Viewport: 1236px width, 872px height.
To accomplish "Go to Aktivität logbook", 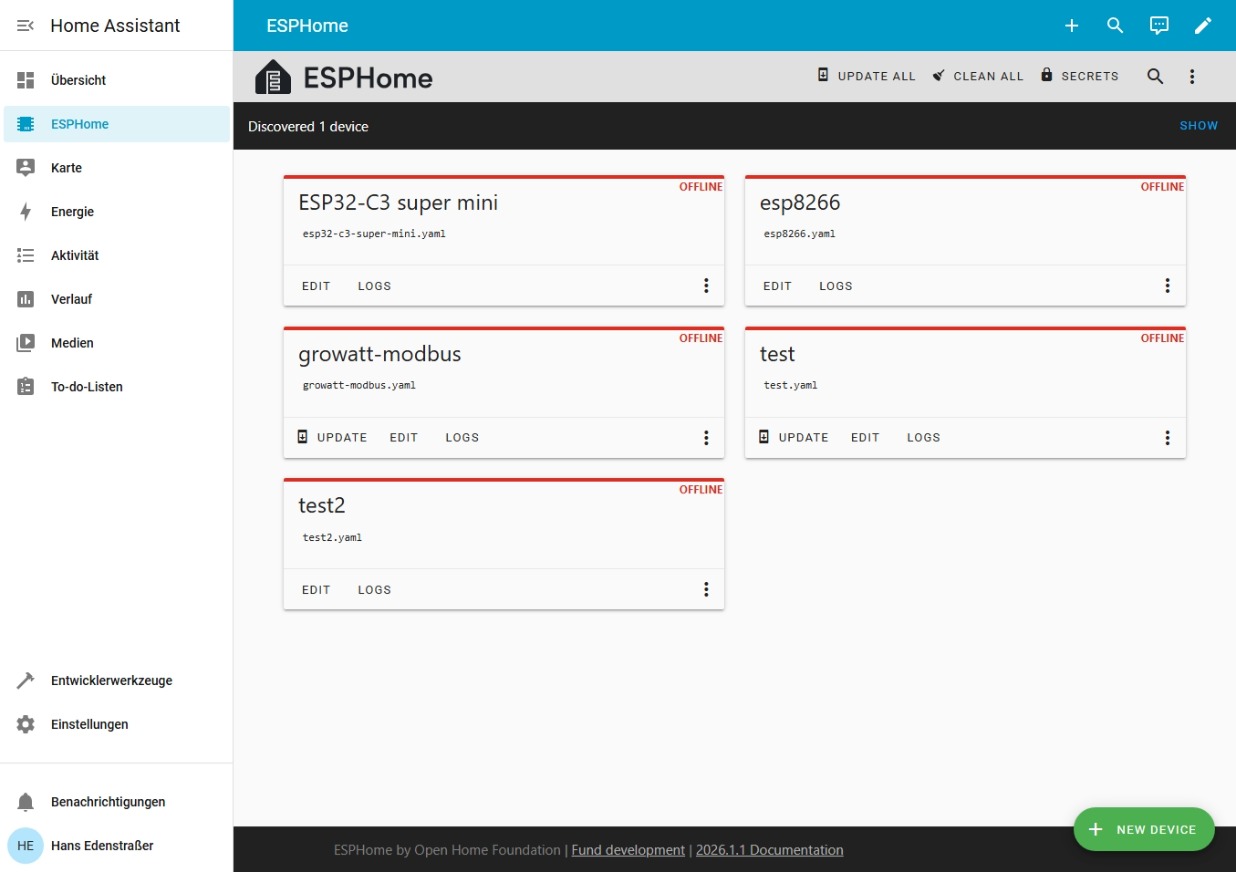I will point(116,256).
